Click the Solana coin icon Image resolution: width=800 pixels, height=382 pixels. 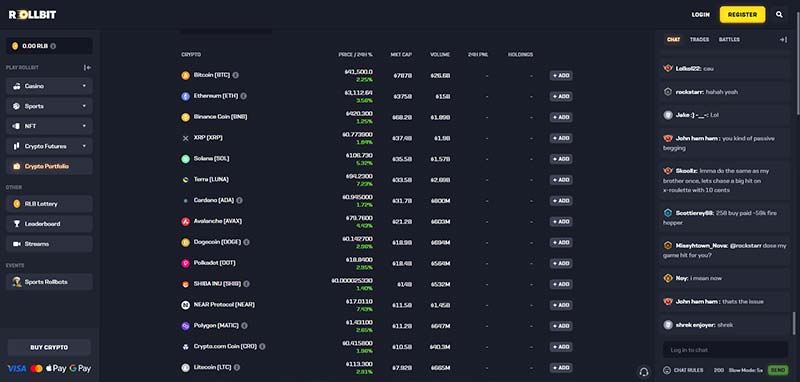[x=185, y=159]
